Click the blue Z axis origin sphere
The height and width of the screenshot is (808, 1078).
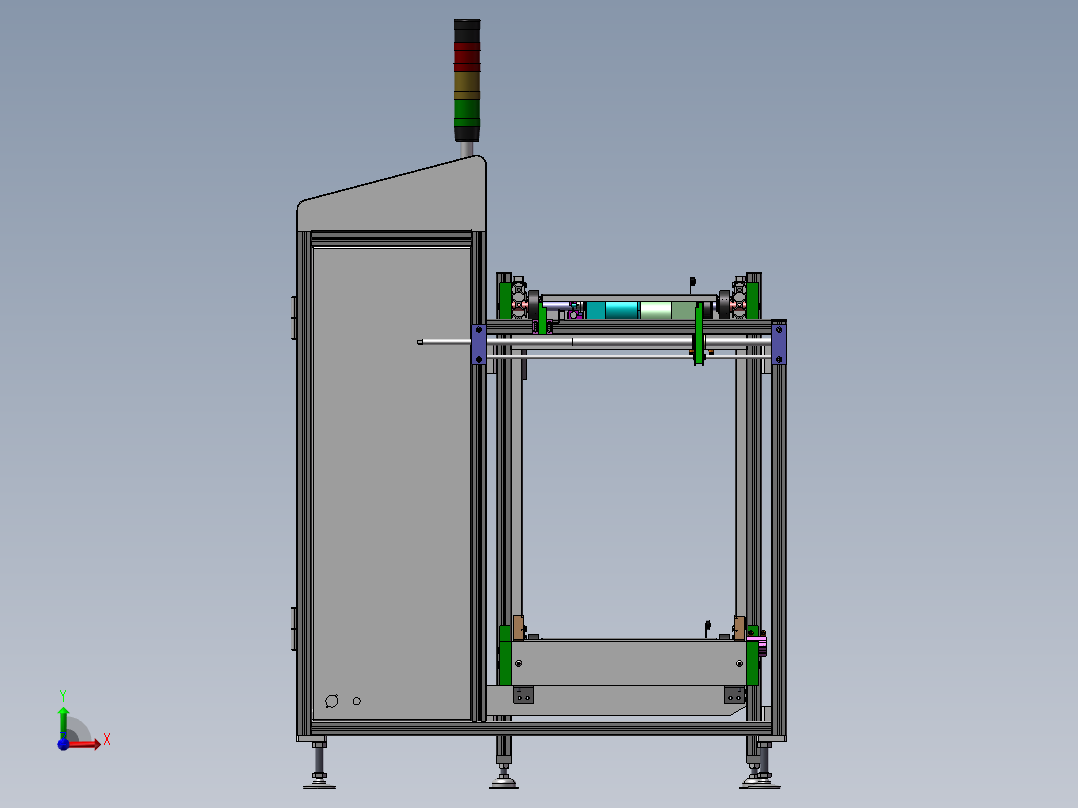(65, 744)
